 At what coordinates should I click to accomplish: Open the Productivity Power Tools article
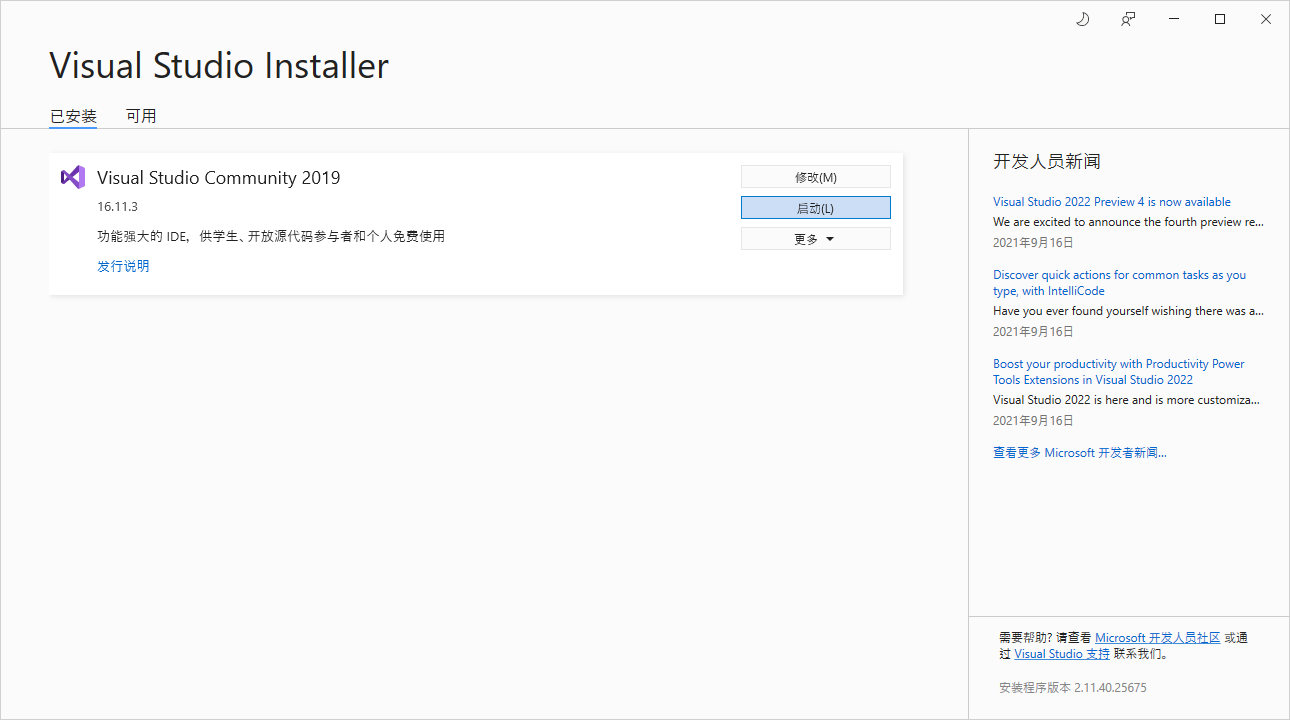pyautogui.click(x=1118, y=371)
